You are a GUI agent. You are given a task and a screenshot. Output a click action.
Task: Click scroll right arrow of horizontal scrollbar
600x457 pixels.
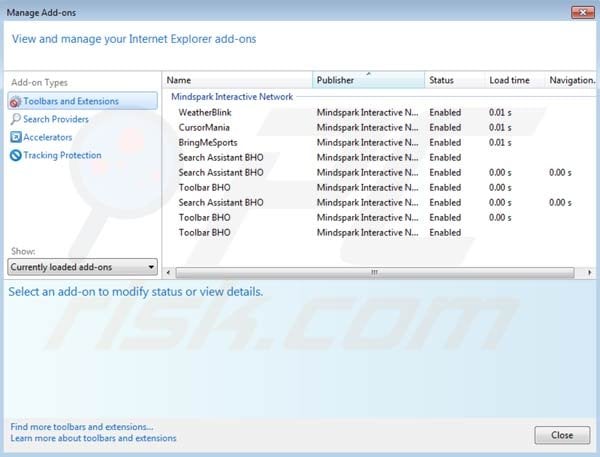tap(589, 273)
